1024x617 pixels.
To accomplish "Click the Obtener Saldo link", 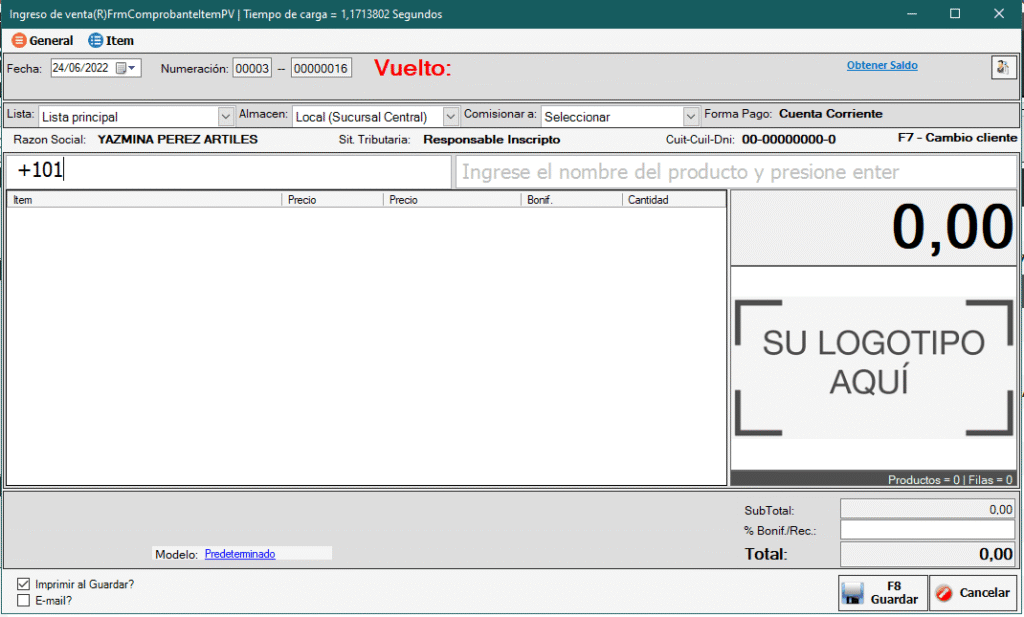I will (x=881, y=66).
